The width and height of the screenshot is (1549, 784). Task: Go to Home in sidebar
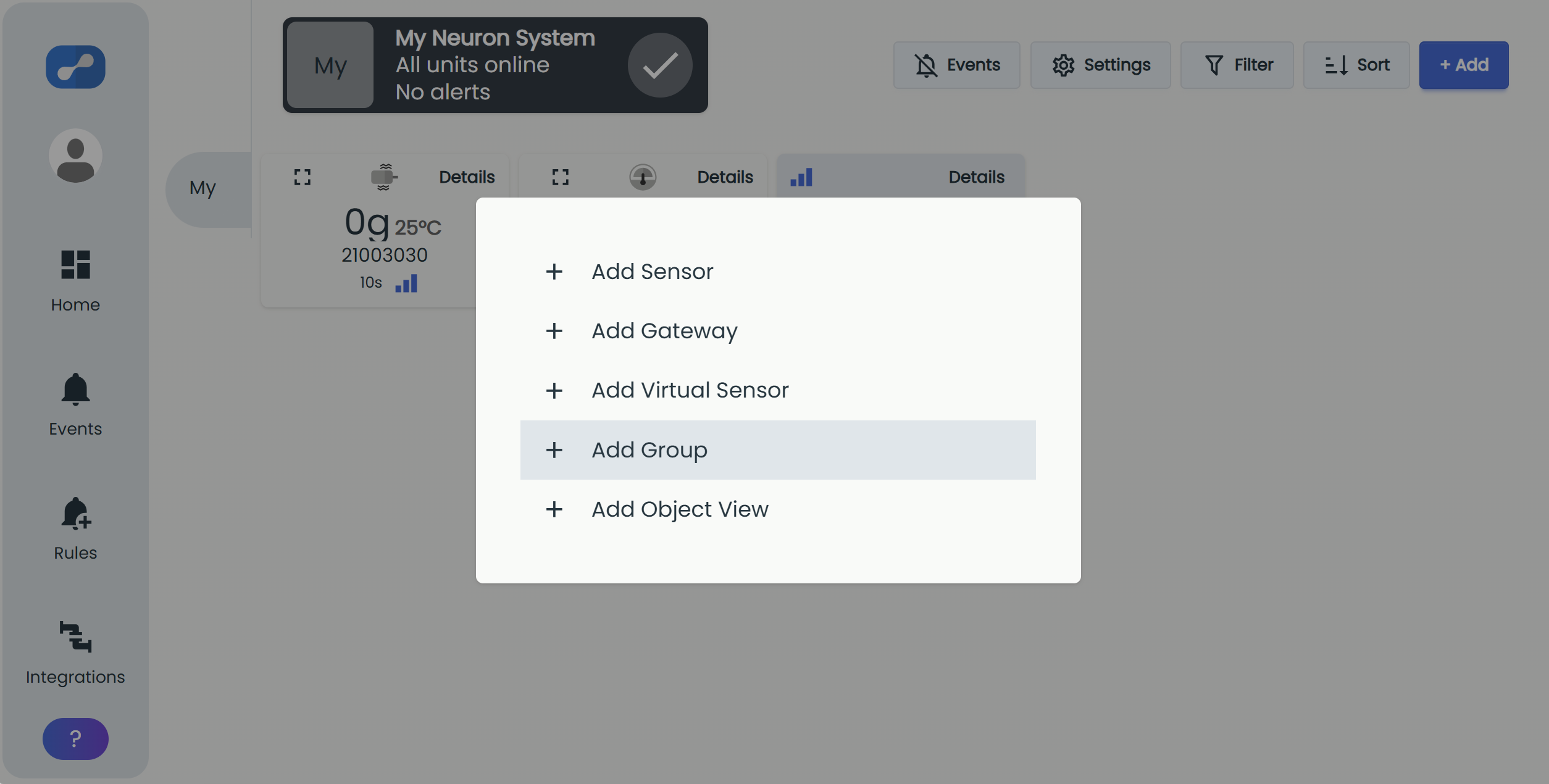75,281
